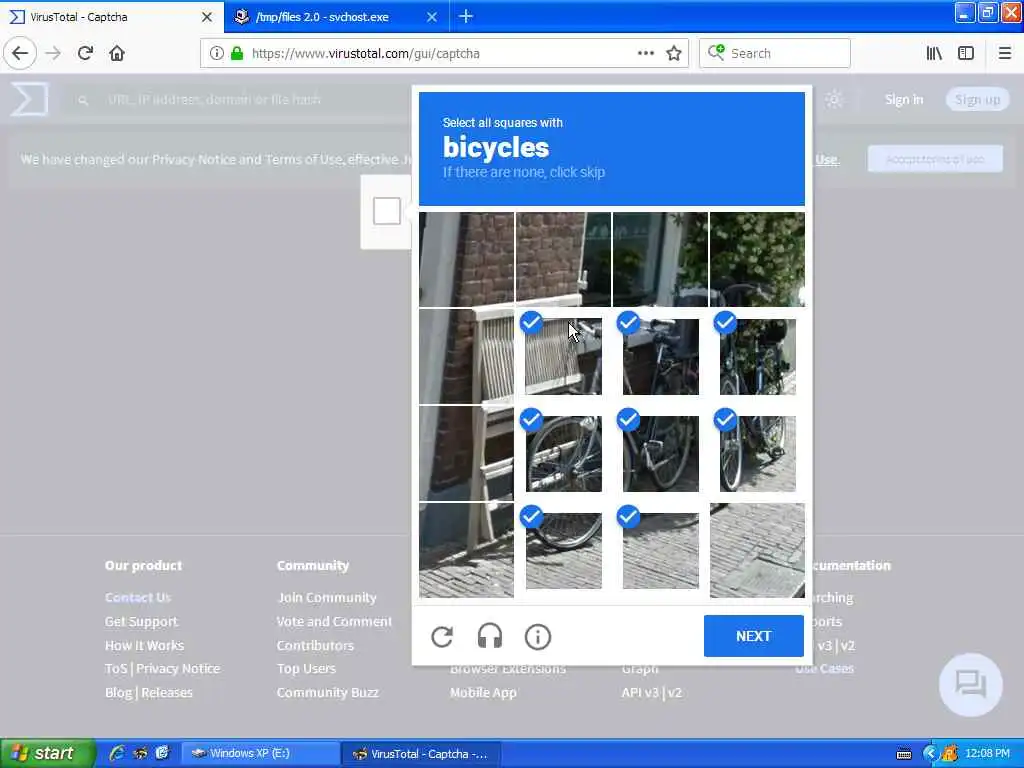
Task: Open the Mobile App link
Action: (483, 692)
